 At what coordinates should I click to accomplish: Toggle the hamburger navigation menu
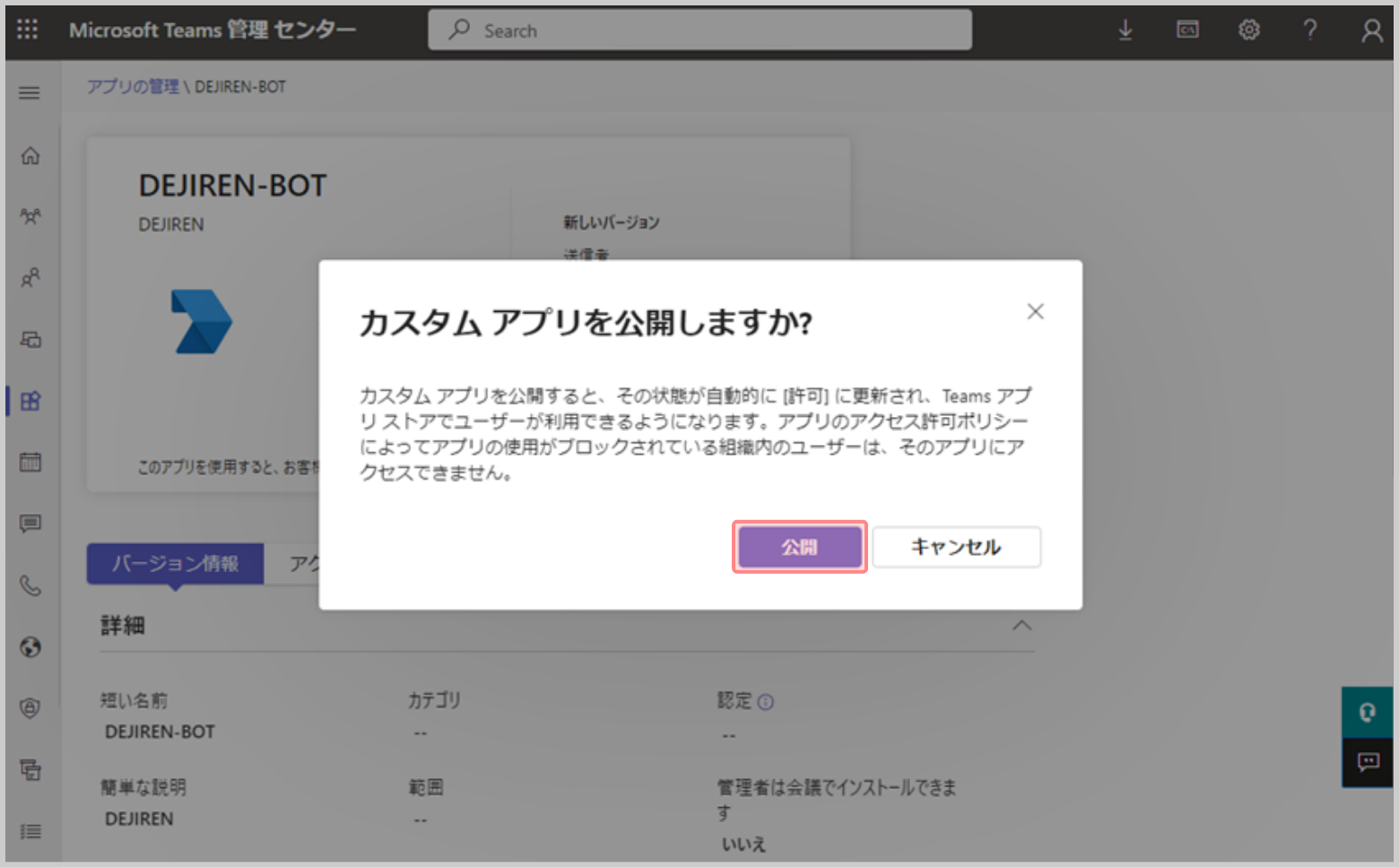click(30, 92)
